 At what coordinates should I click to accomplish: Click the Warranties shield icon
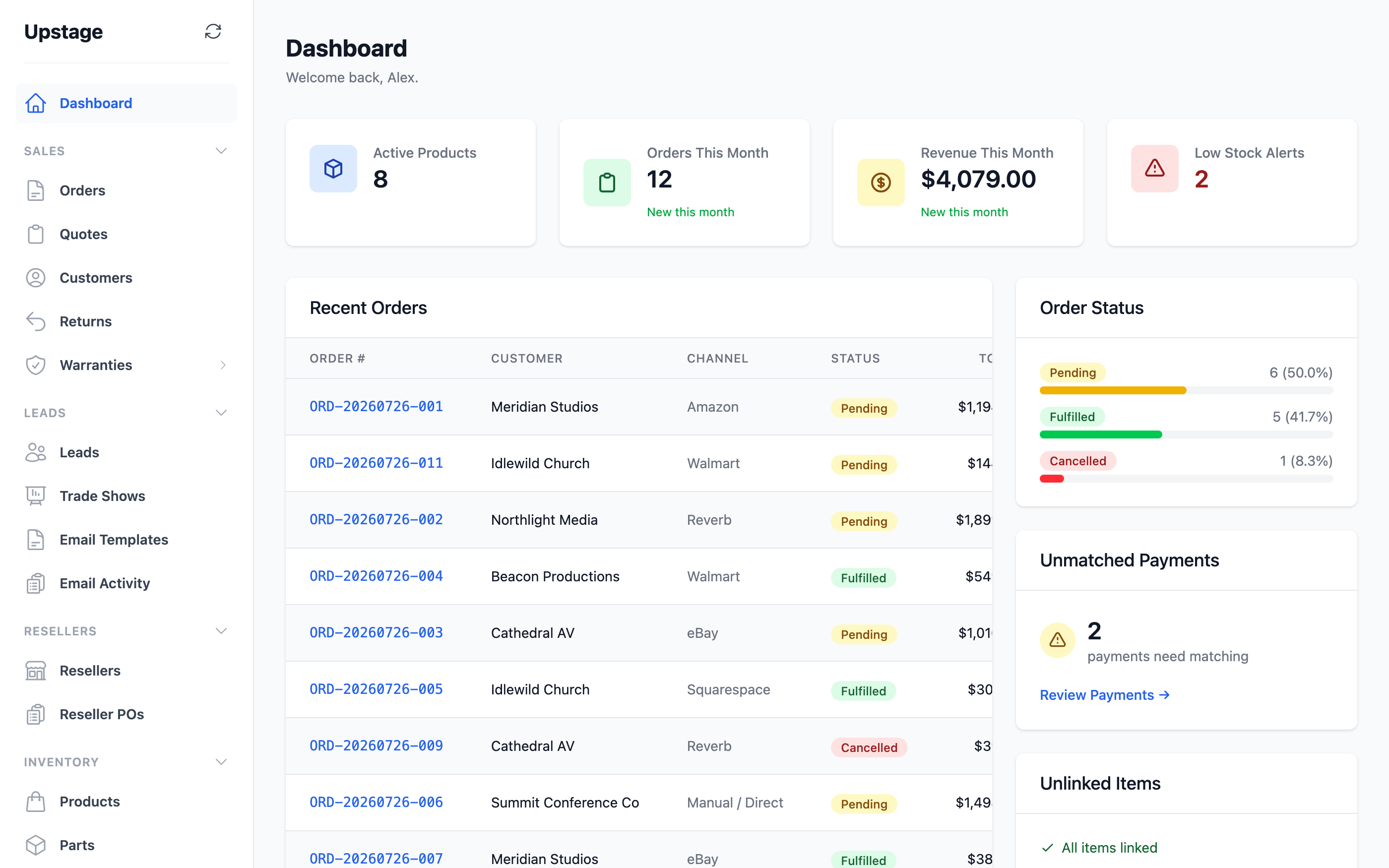[x=36, y=365]
